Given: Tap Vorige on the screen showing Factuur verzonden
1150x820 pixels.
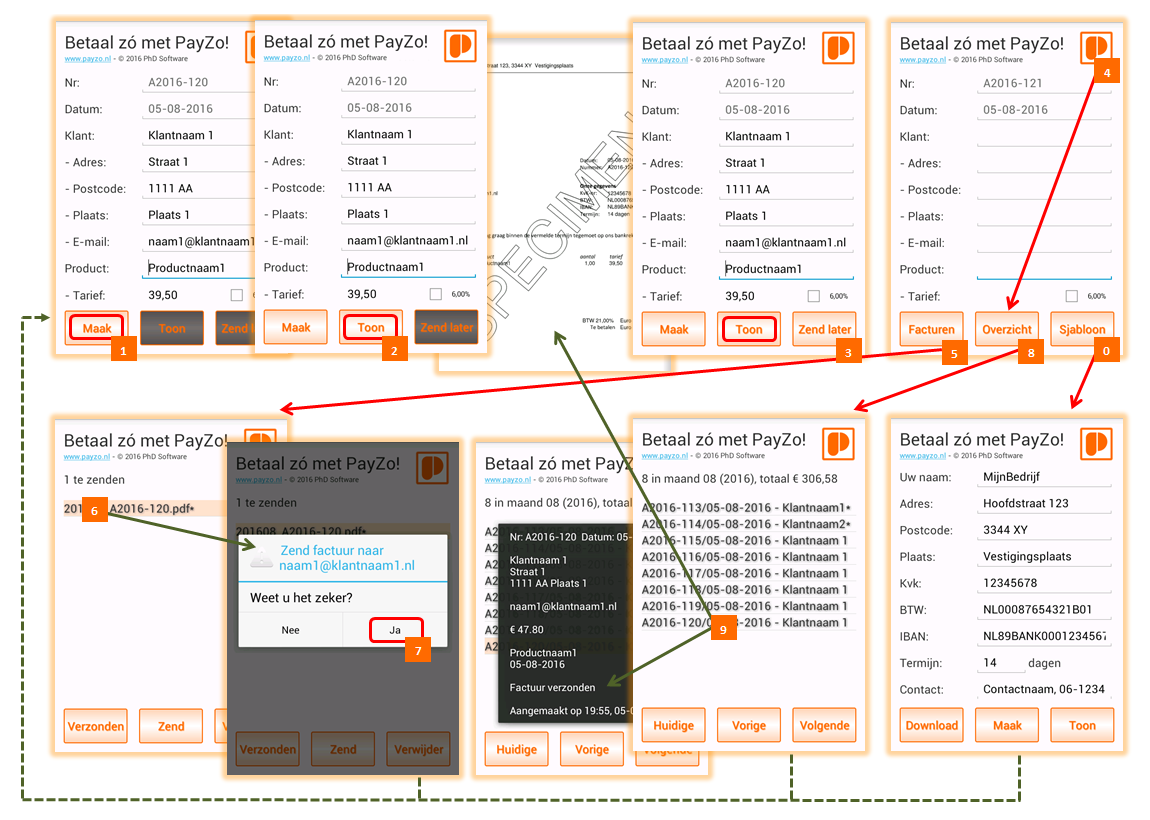Looking at the screenshot, I should pyautogui.click(x=592, y=749).
